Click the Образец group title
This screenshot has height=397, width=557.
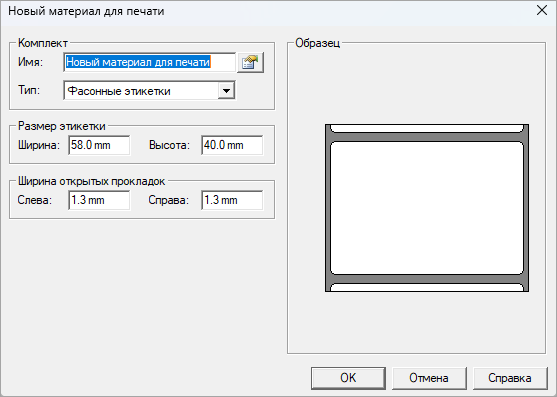[318, 43]
